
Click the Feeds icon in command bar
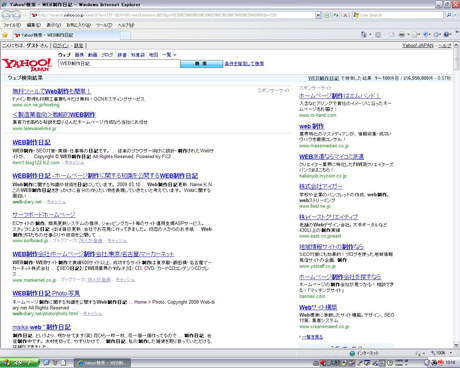tap(378, 34)
